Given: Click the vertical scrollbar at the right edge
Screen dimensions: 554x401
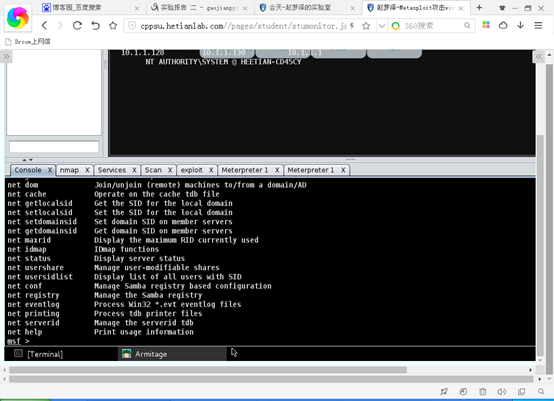Looking at the screenshot, I should pos(549,219).
